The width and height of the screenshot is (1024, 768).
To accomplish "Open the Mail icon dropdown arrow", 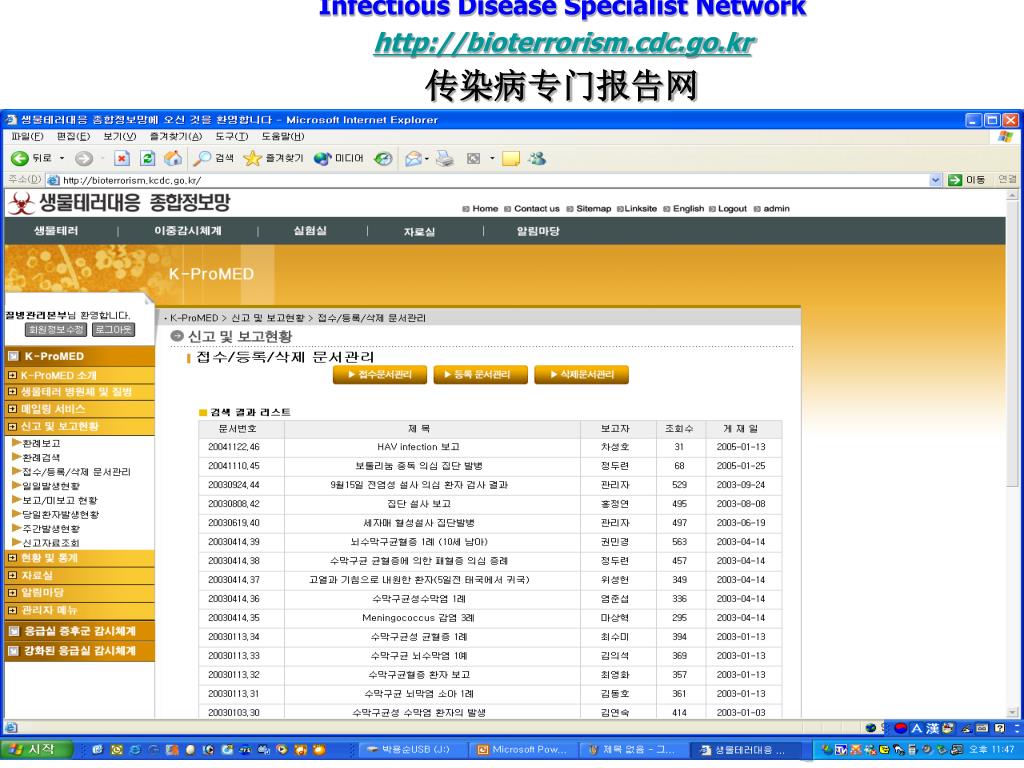I will coord(426,158).
